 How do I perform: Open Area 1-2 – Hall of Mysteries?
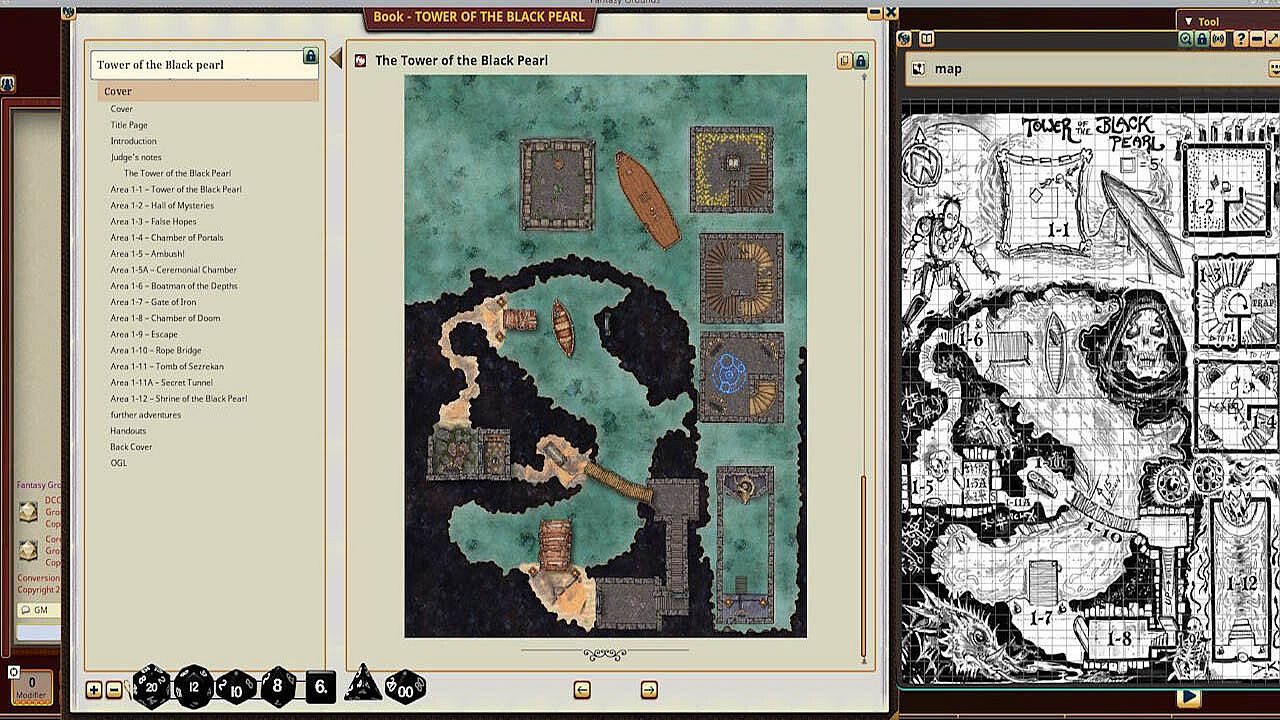[162, 205]
